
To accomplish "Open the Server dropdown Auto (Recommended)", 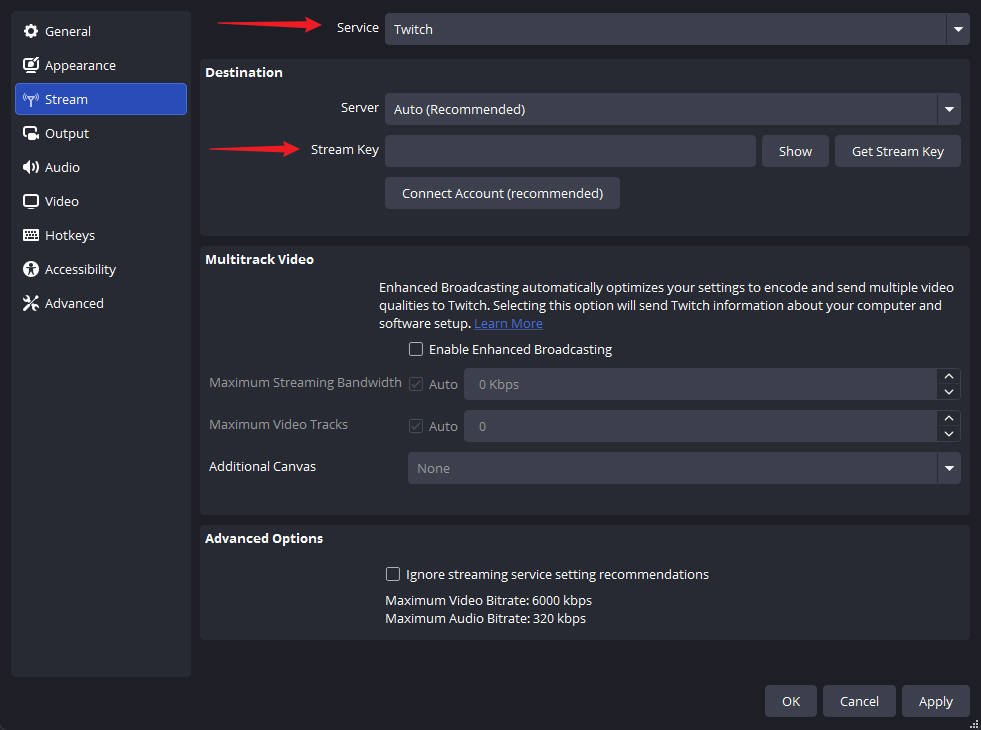I will coord(673,109).
